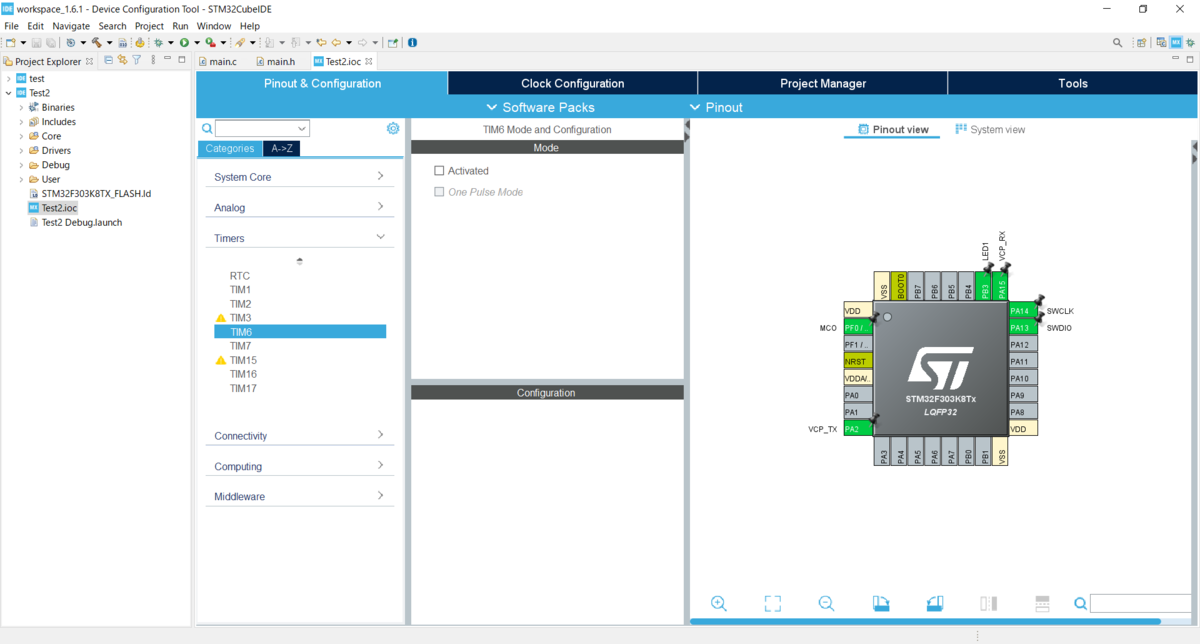
Task: Enable the Activated checkbox
Action: [x=439, y=171]
